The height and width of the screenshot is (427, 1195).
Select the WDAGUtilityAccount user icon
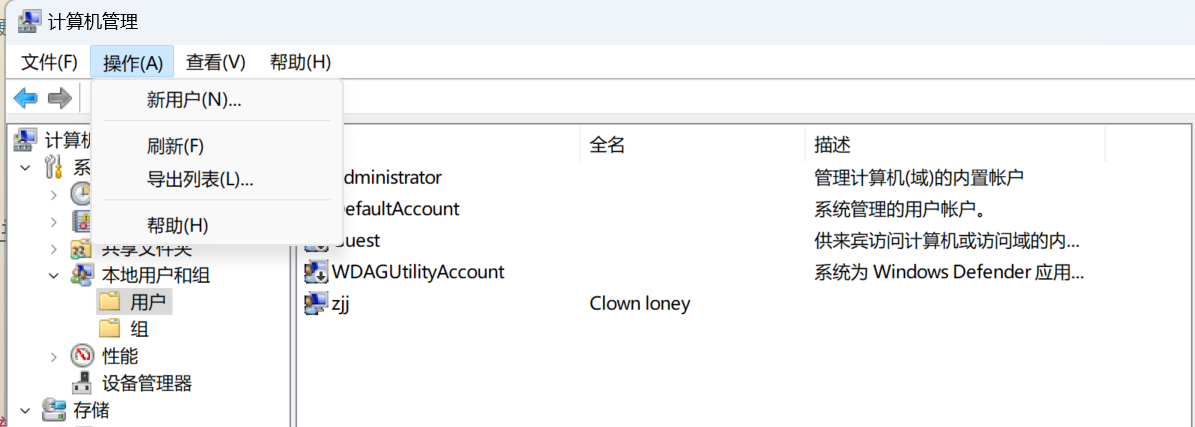pyautogui.click(x=316, y=271)
